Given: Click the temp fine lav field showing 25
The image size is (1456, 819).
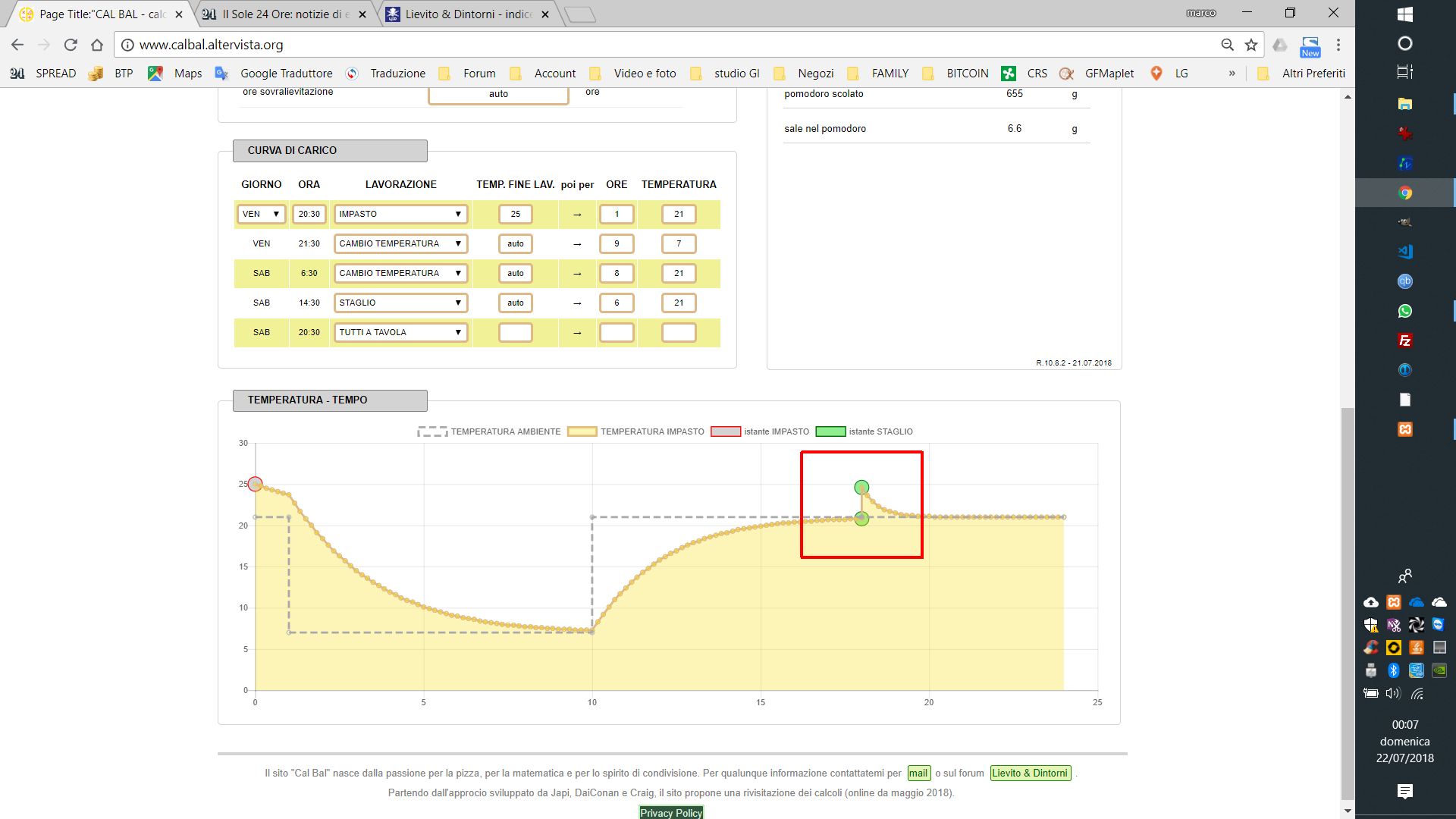Looking at the screenshot, I should click(516, 214).
